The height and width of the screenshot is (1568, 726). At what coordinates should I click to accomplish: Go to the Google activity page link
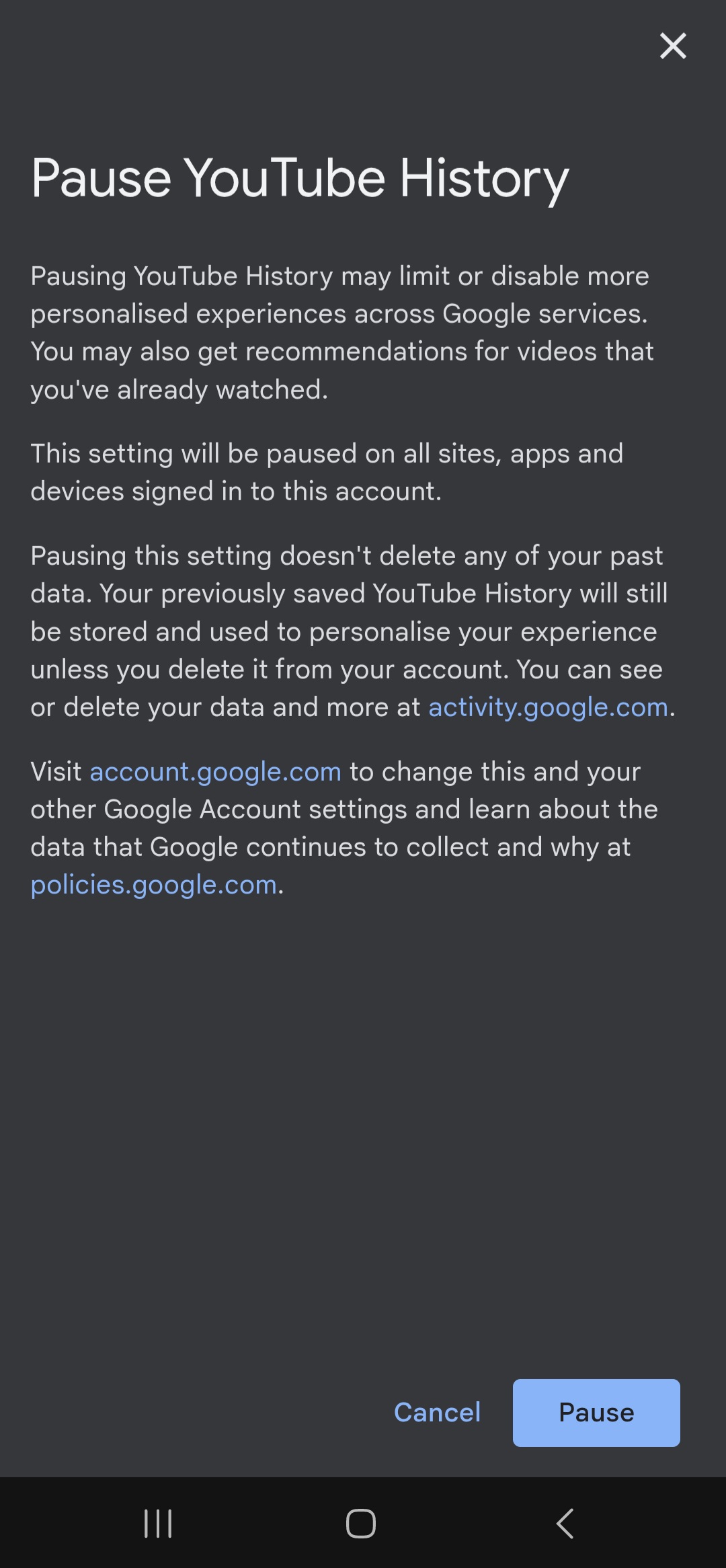pos(549,707)
